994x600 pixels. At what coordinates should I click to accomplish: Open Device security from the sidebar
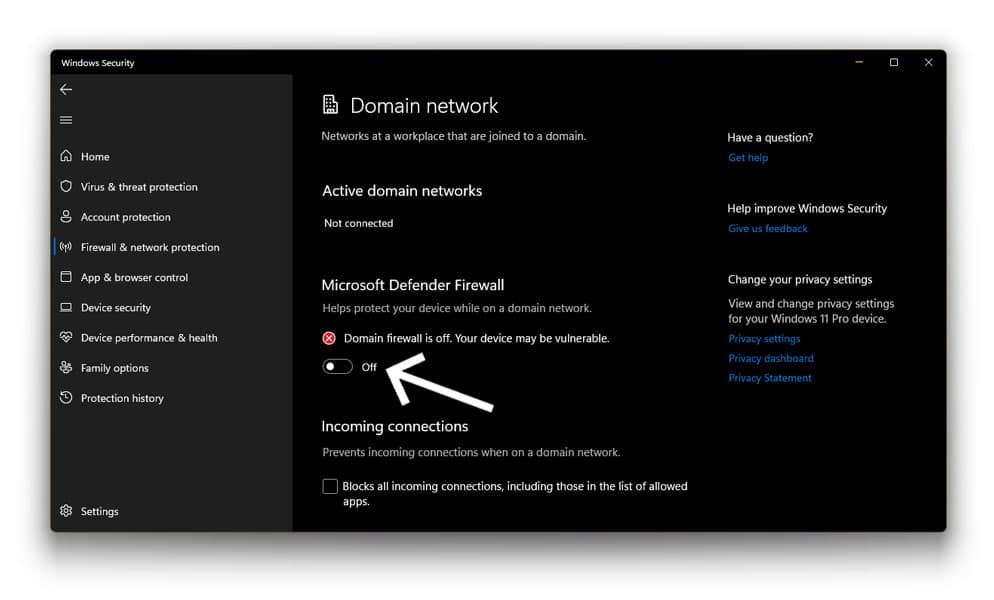(116, 308)
